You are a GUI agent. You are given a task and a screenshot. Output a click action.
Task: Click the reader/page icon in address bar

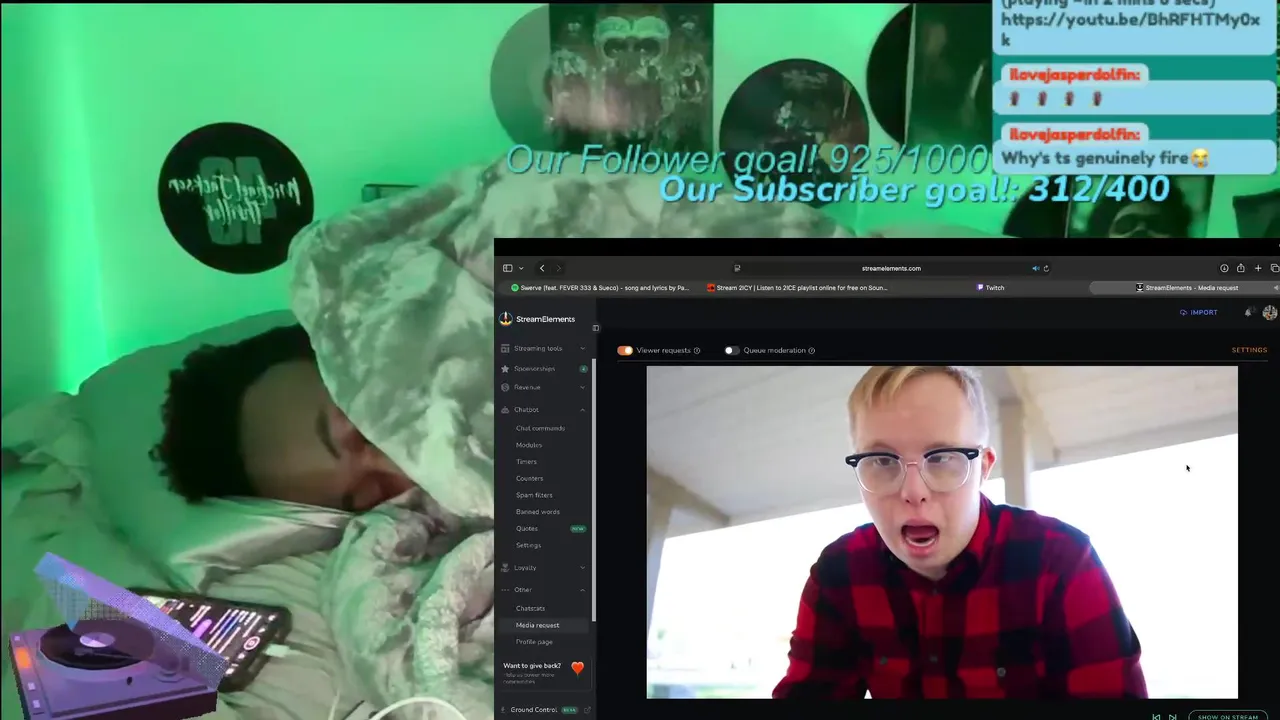[x=737, y=268]
